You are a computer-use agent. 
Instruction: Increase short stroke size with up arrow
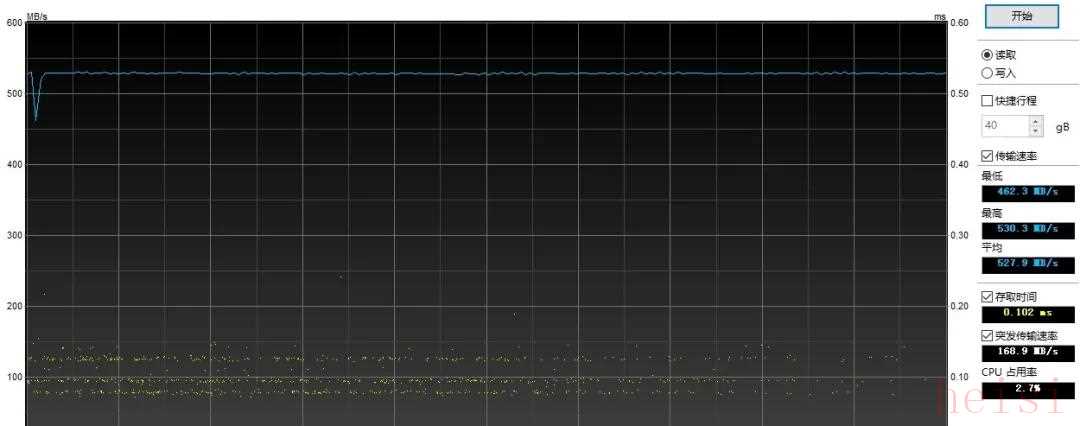[1035, 121]
